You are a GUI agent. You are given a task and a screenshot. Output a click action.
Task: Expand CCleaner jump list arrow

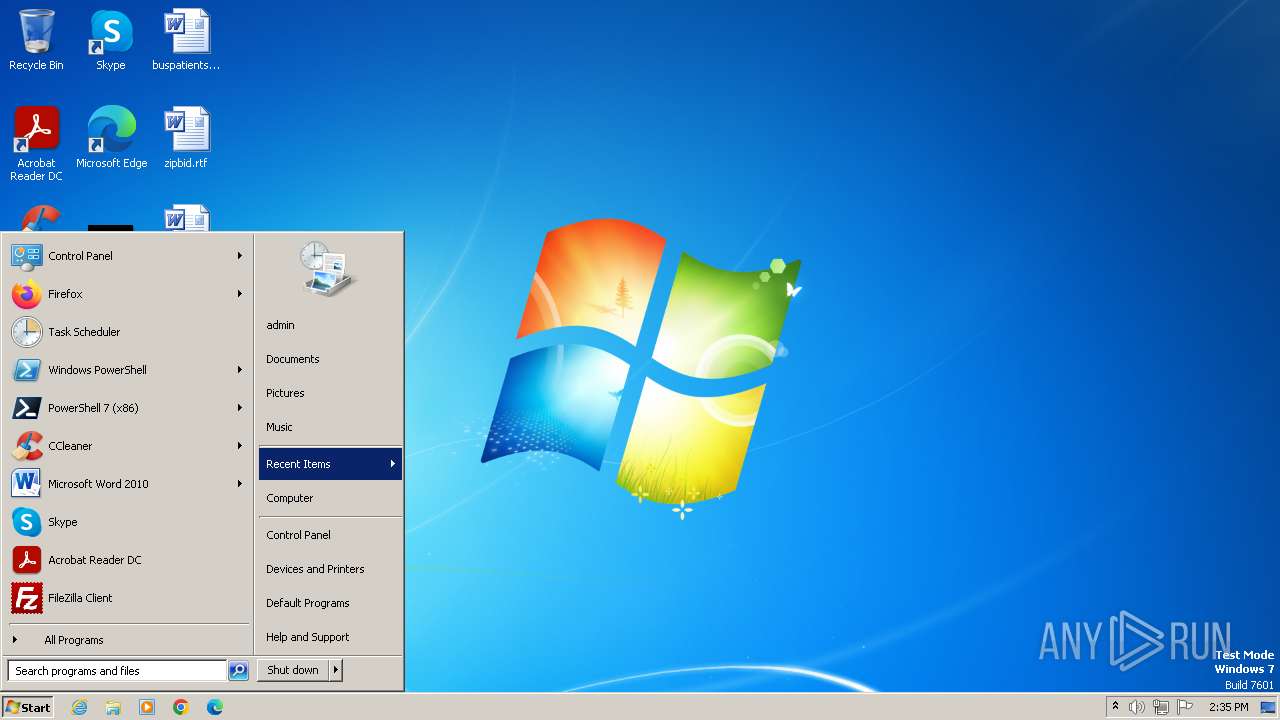pos(240,446)
